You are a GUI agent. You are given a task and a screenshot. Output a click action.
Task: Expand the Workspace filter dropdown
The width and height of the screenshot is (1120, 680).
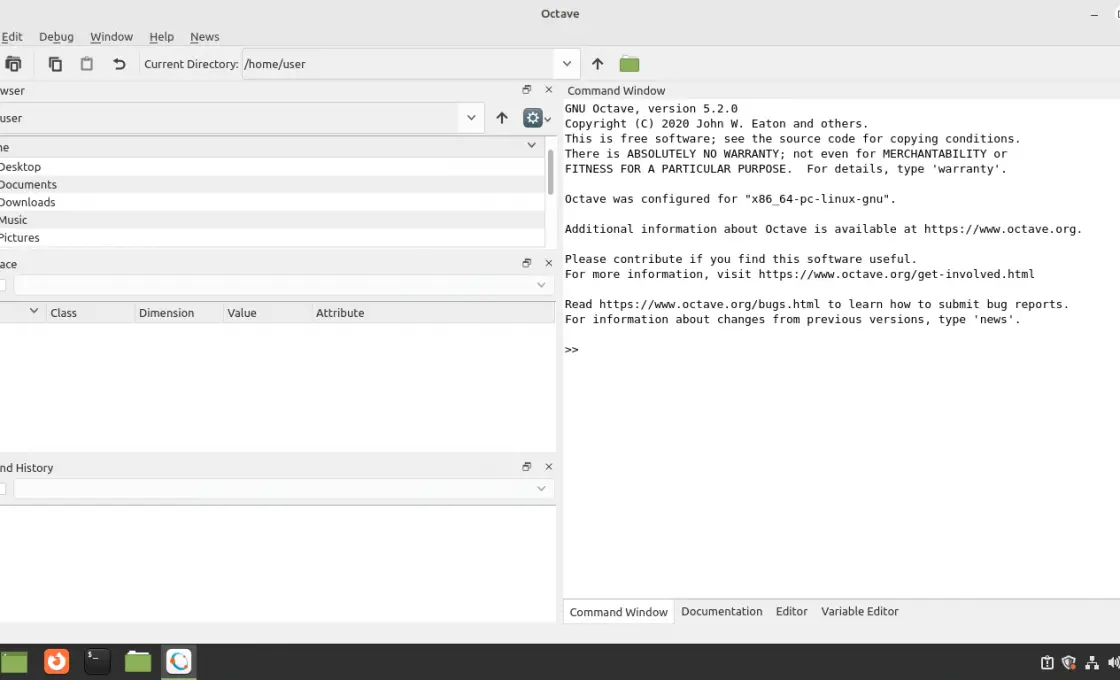541,285
